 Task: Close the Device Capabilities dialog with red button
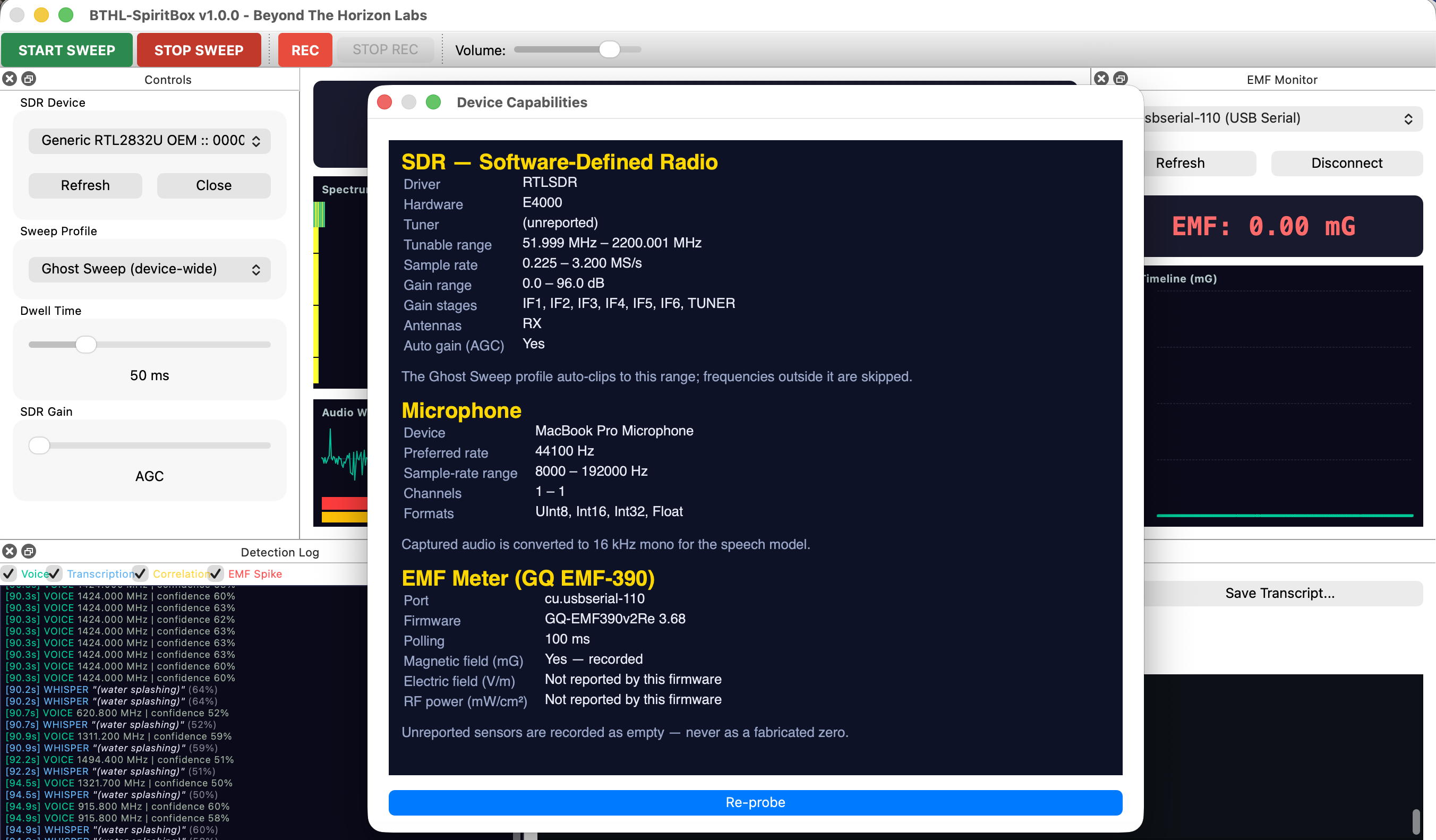click(384, 102)
